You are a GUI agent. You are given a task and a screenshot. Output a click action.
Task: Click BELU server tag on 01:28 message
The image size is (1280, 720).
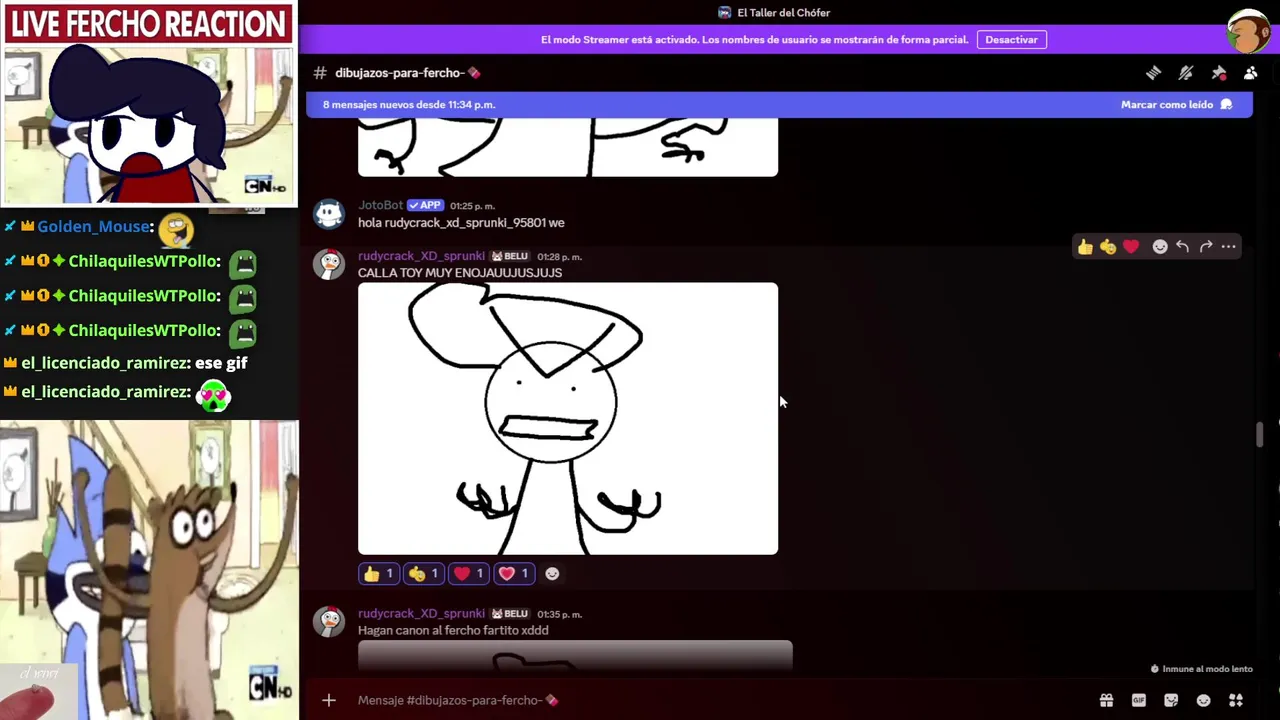click(x=510, y=256)
